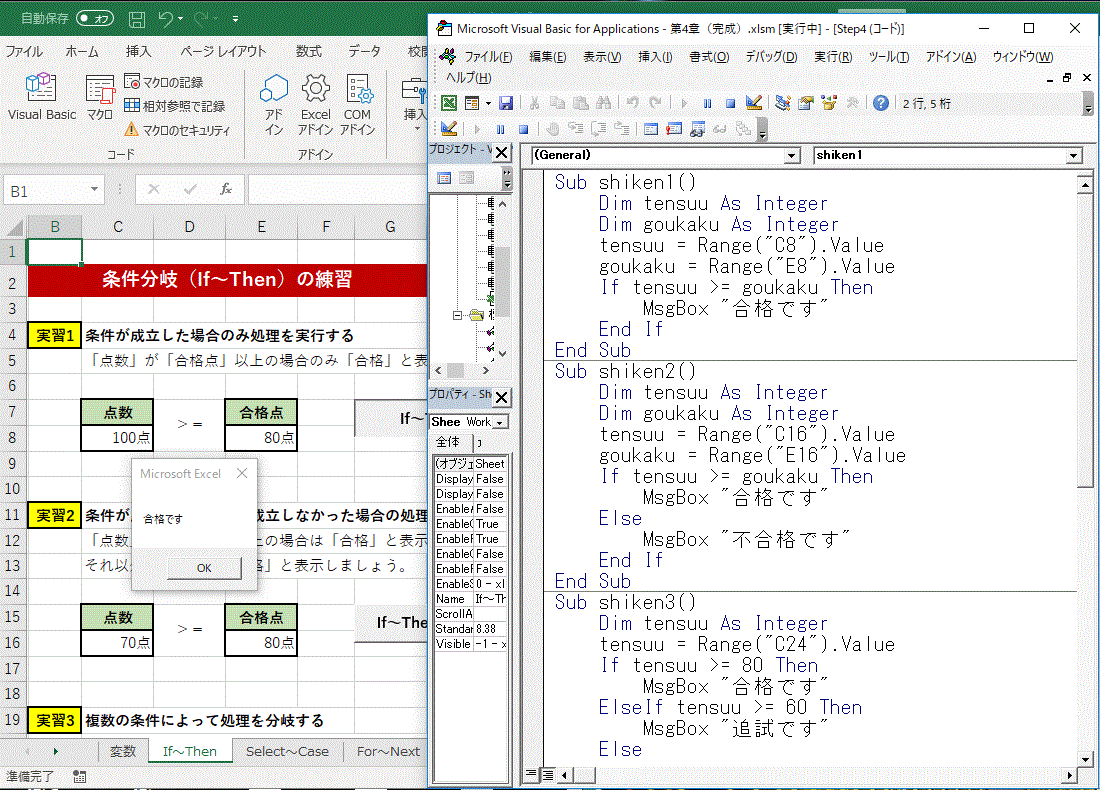Viewport: 1100px width, 790px height.
Task: Open the shiken1 procedure dropdown
Action: pyautogui.click(x=1074, y=155)
